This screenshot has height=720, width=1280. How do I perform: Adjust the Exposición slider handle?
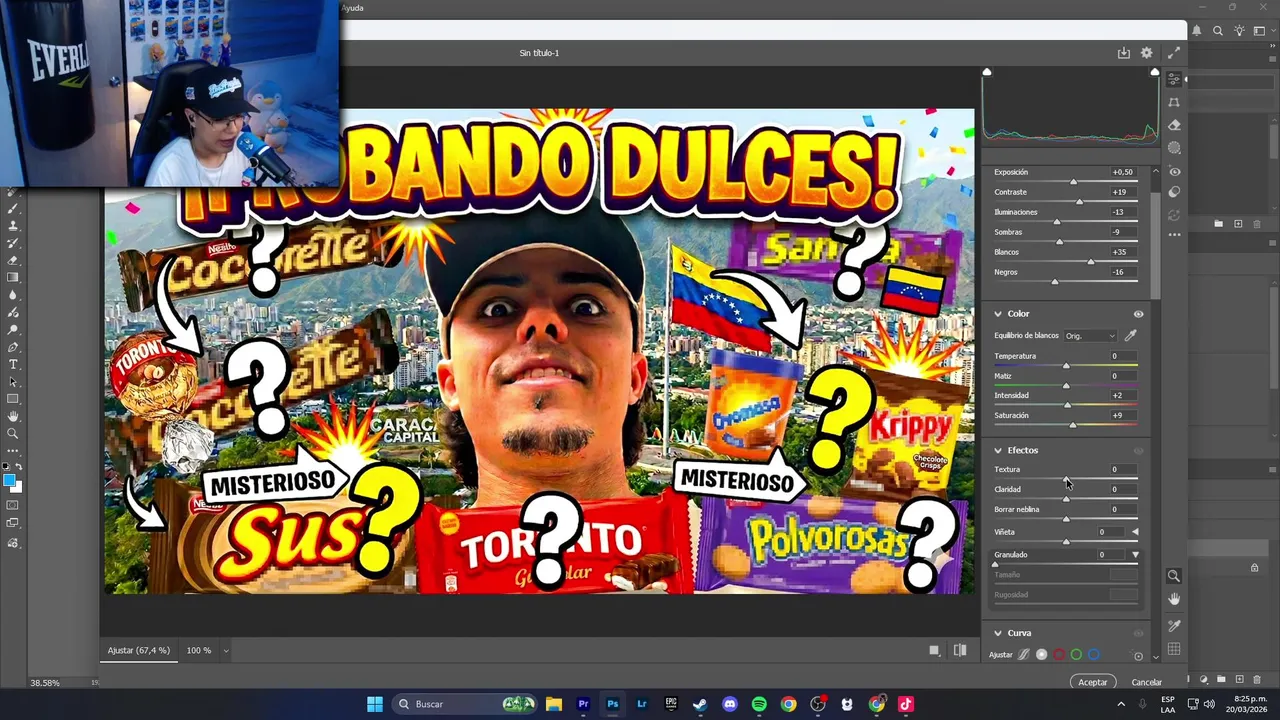pyautogui.click(x=1074, y=181)
